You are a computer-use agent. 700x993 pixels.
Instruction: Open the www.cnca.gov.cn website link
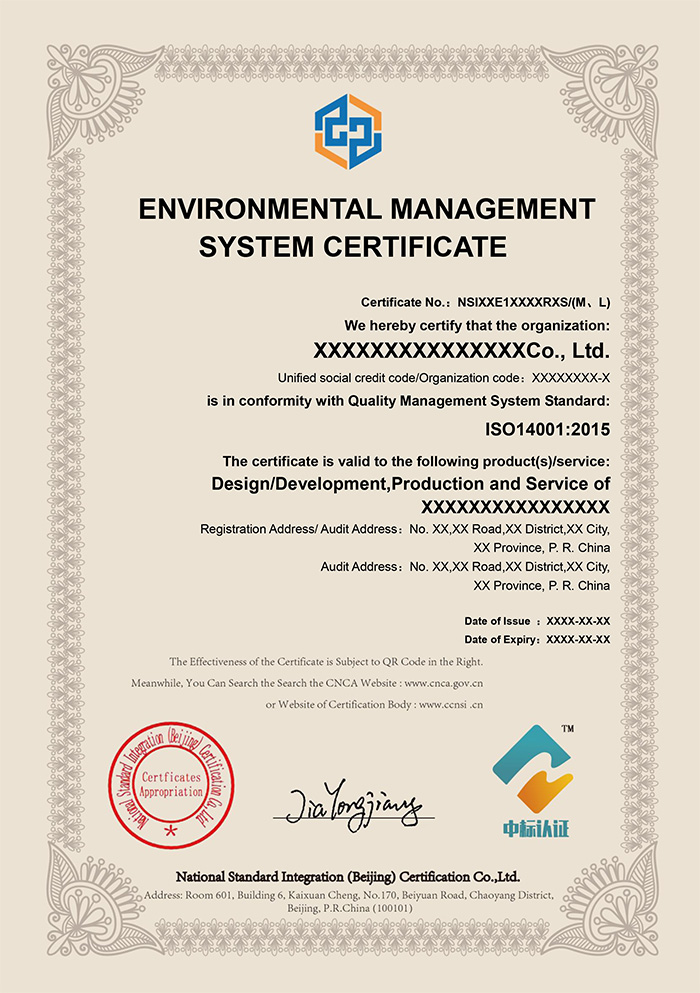443,683
